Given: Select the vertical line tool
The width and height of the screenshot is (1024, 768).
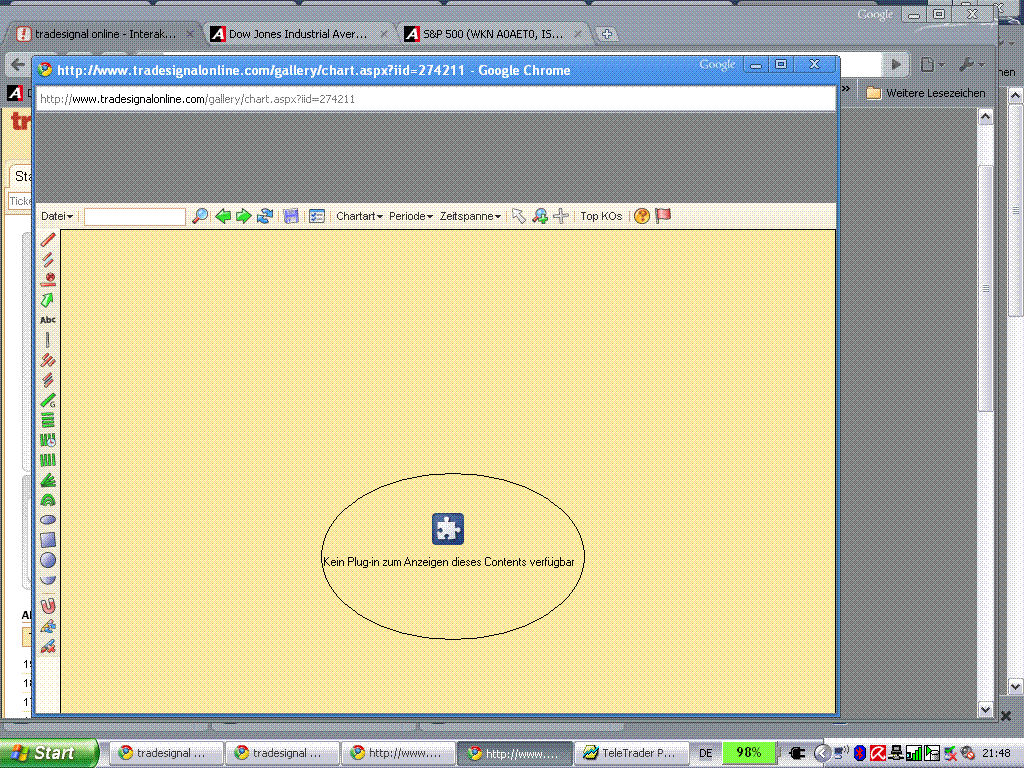Looking at the screenshot, I should (48, 340).
